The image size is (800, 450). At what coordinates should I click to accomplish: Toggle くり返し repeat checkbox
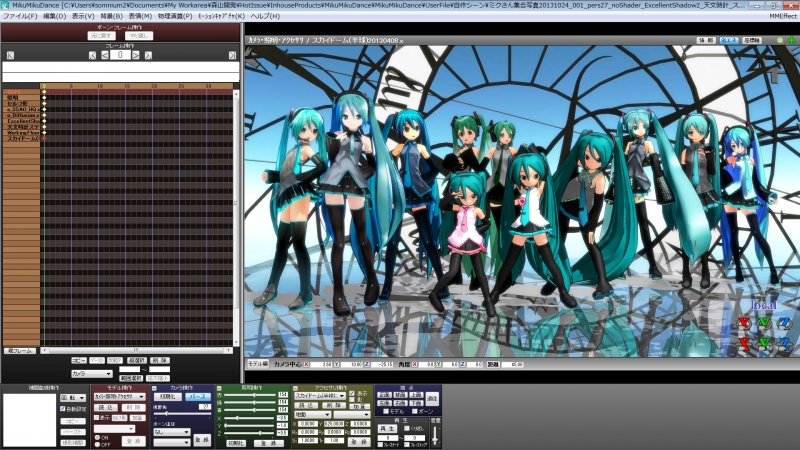click(x=406, y=429)
